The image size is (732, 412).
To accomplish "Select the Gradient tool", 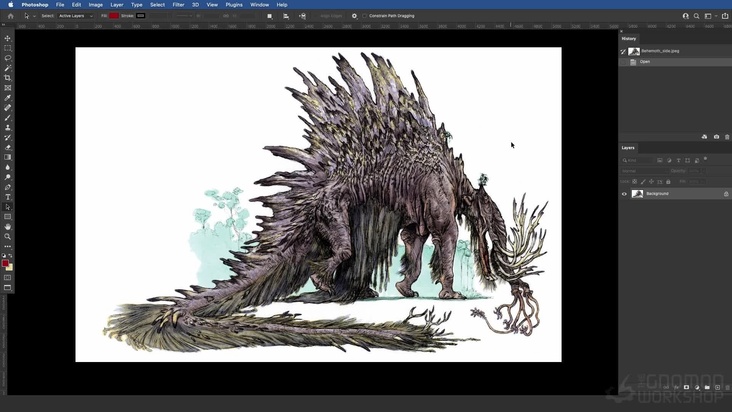I will [x=7, y=157].
